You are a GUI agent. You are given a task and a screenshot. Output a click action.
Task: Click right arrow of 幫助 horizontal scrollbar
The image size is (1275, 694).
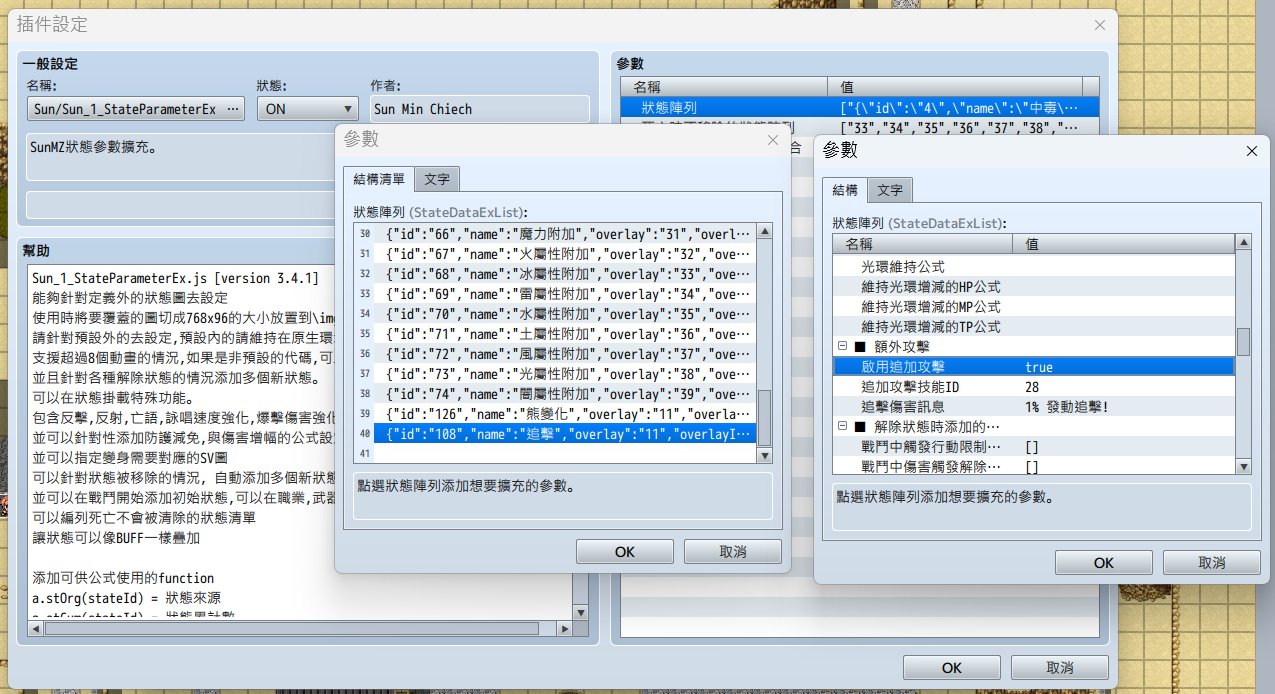[x=564, y=628]
